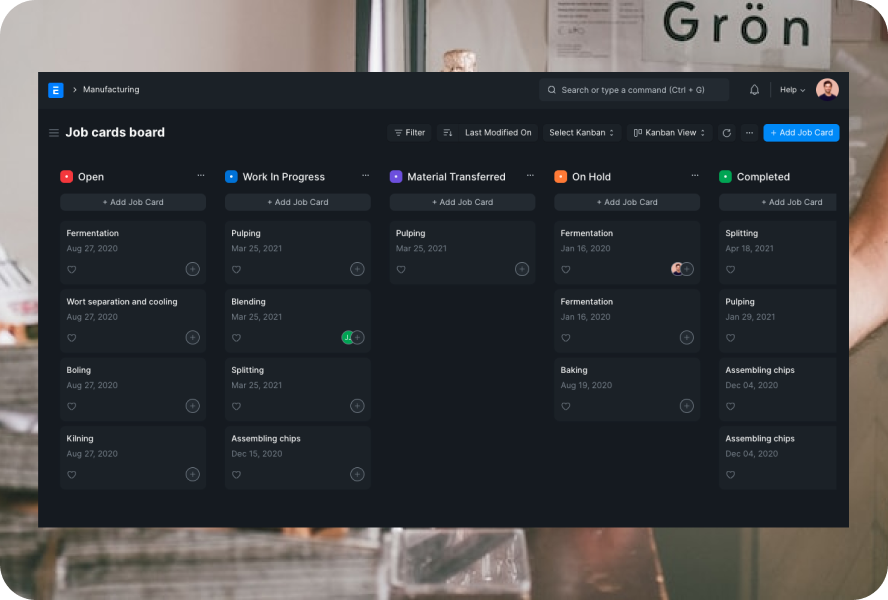The height and width of the screenshot is (600, 888).
Task: Open the Kanban View switcher dropdown
Action: point(669,133)
